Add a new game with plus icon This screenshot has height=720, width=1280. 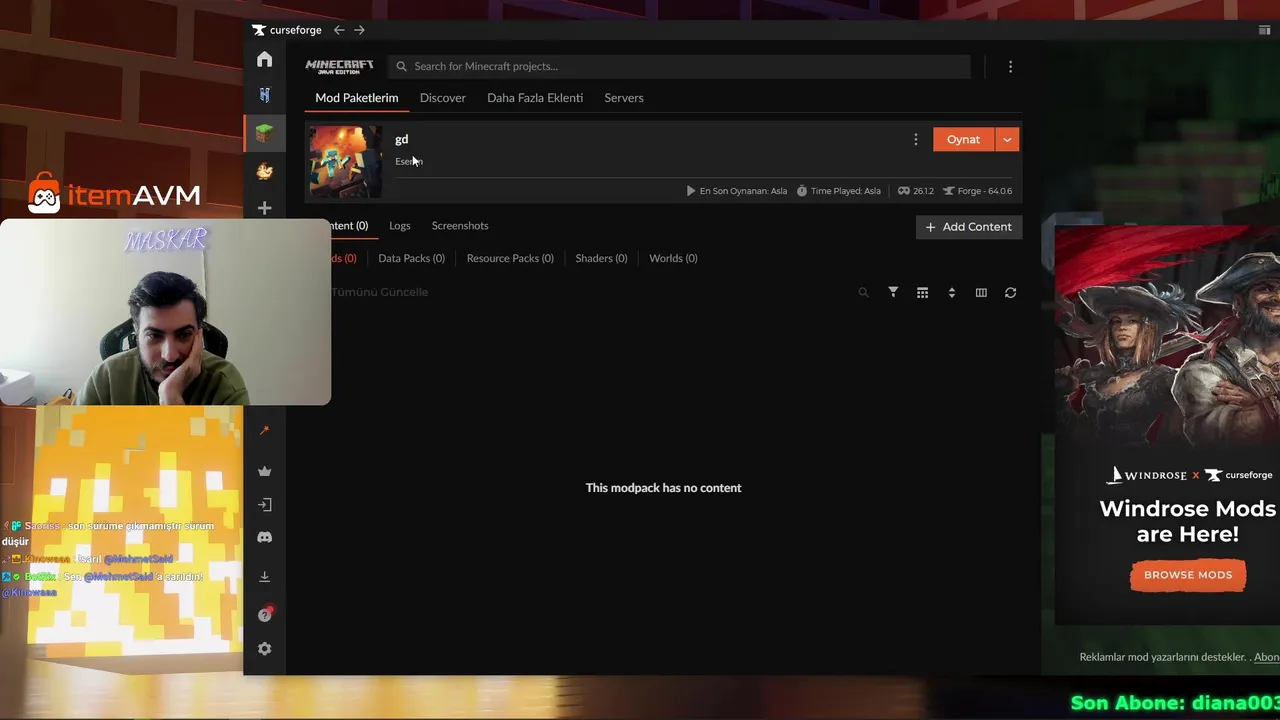point(264,208)
